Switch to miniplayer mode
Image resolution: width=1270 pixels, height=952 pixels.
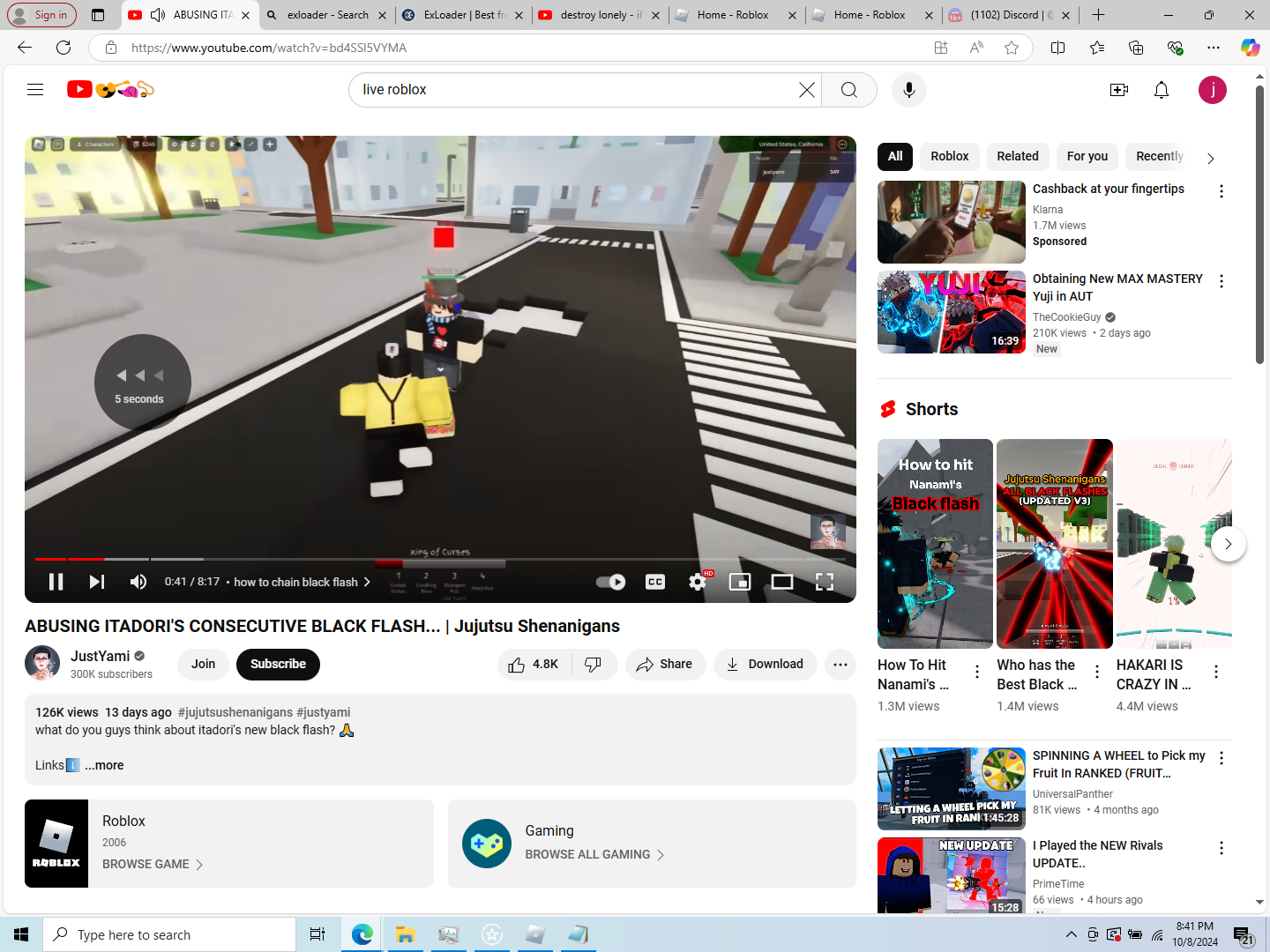pos(740,582)
